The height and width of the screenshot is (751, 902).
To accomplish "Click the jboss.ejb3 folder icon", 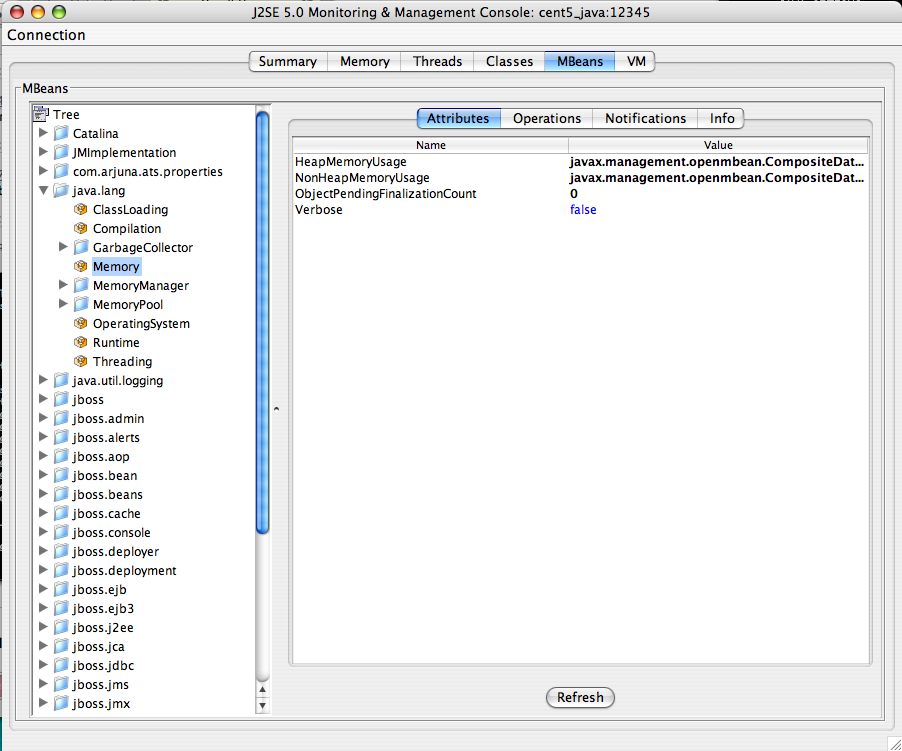I will click(61, 608).
